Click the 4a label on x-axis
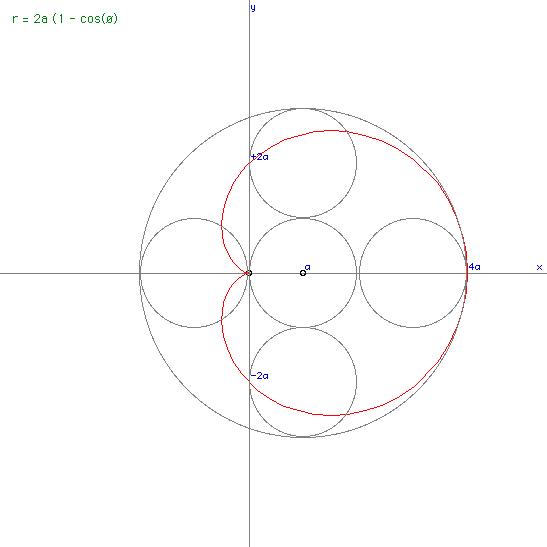The height and width of the screenshot is (547, 547). point(474,267)
